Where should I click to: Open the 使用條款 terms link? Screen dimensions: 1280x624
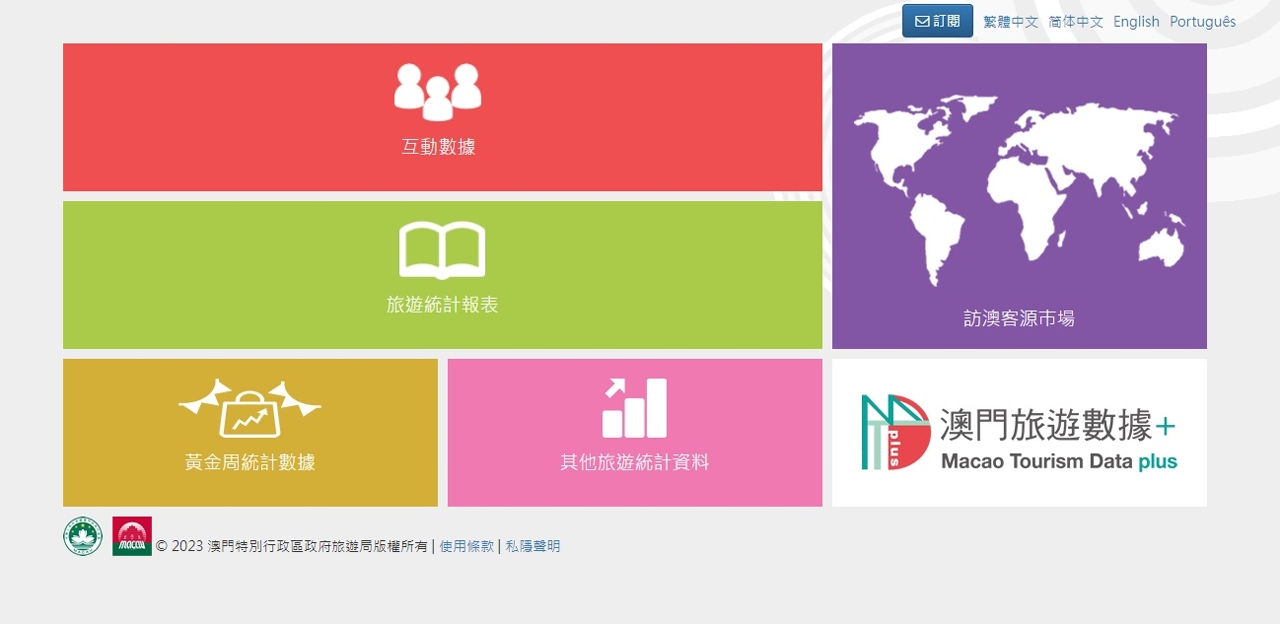(x=467, y=546)
